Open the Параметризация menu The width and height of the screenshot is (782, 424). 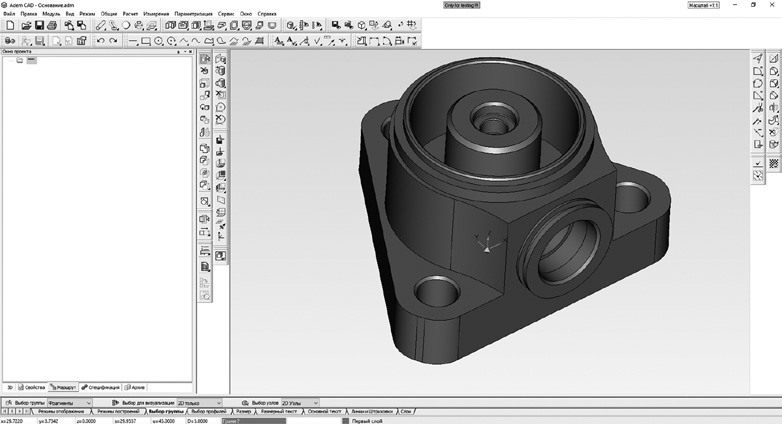(192, 14)
